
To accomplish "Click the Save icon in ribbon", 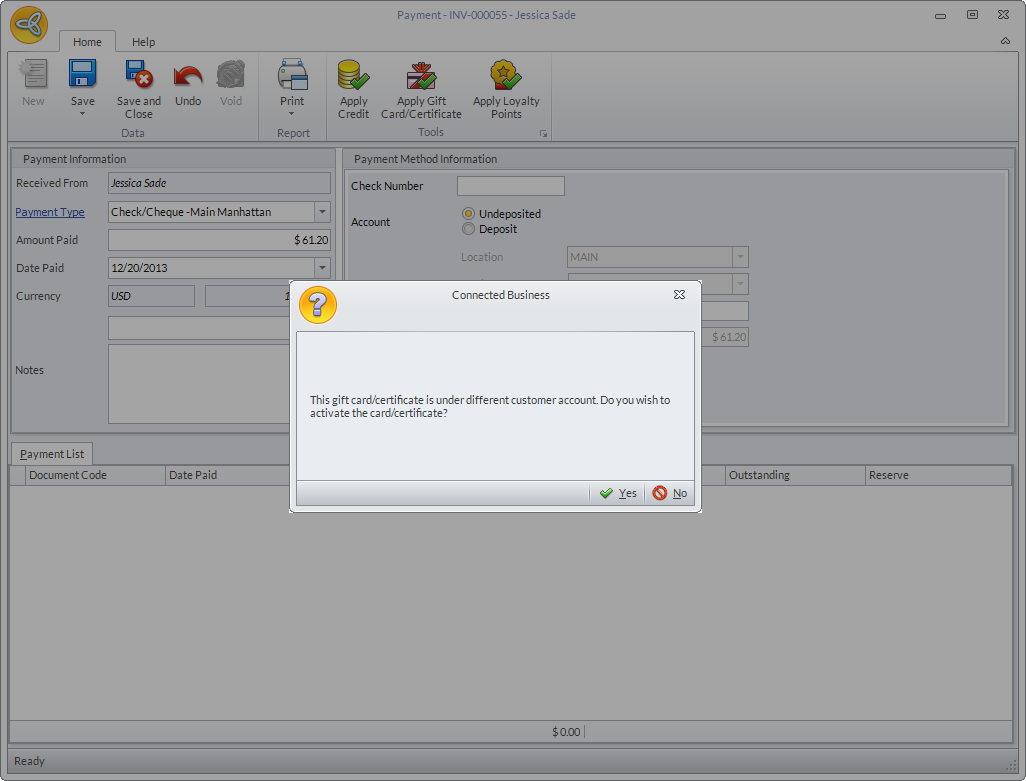I will tap(82, 76).
